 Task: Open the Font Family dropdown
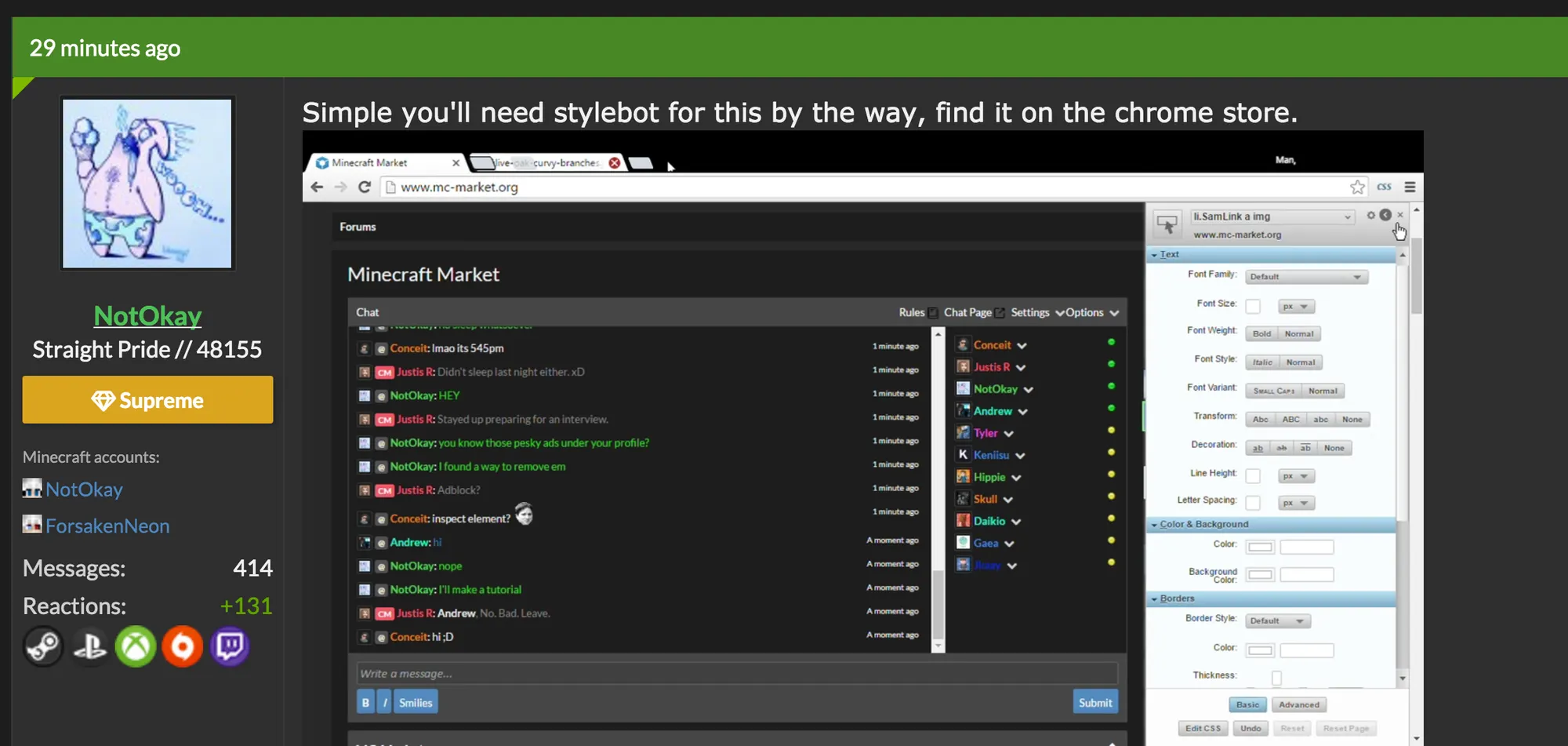coord(1306,277)
